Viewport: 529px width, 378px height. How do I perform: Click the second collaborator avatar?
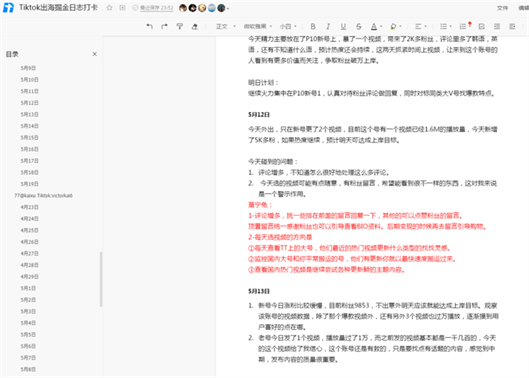pyautogui.click(x=192, y=8)
